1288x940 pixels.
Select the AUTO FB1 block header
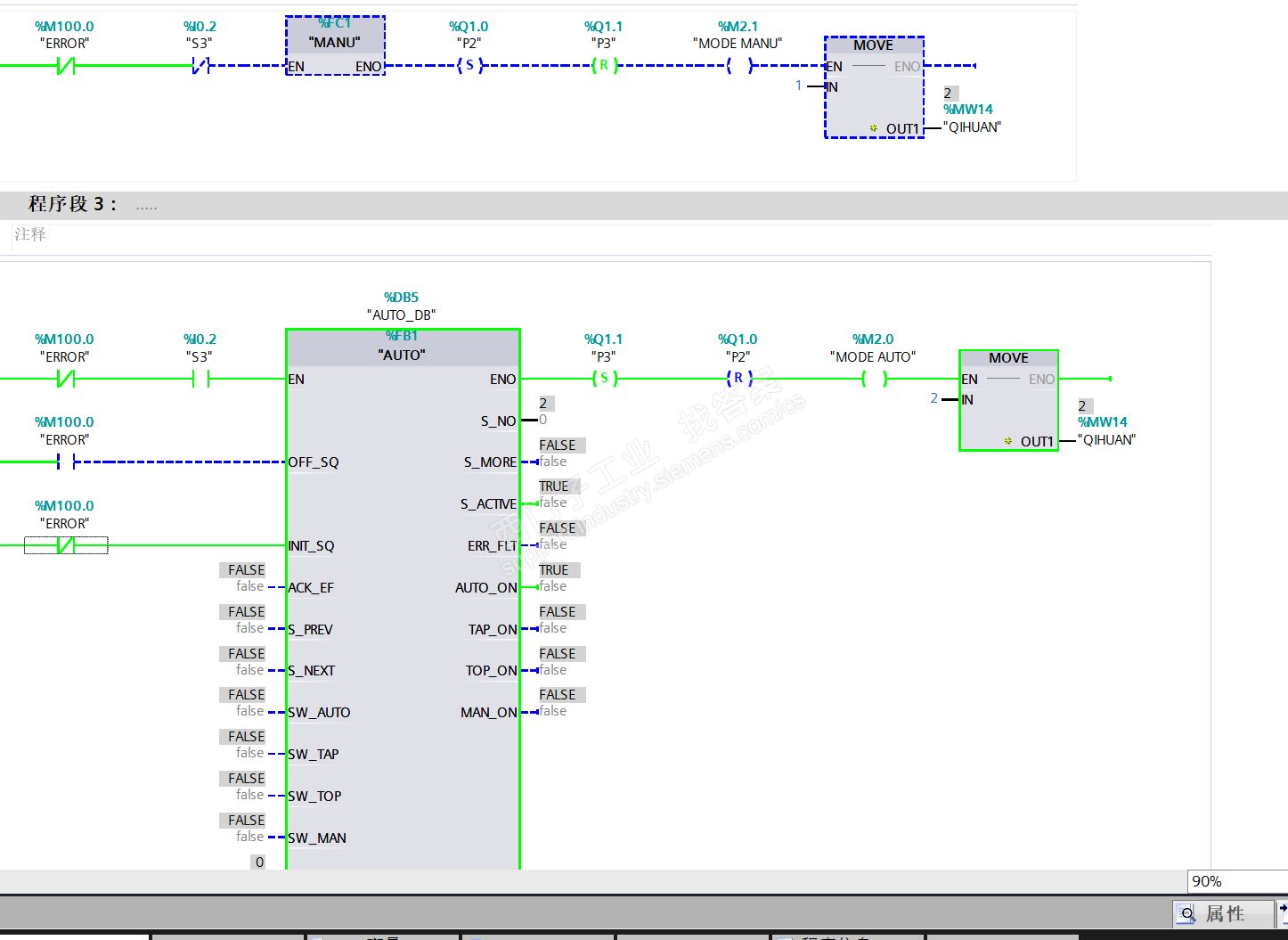tap(403, 347)
